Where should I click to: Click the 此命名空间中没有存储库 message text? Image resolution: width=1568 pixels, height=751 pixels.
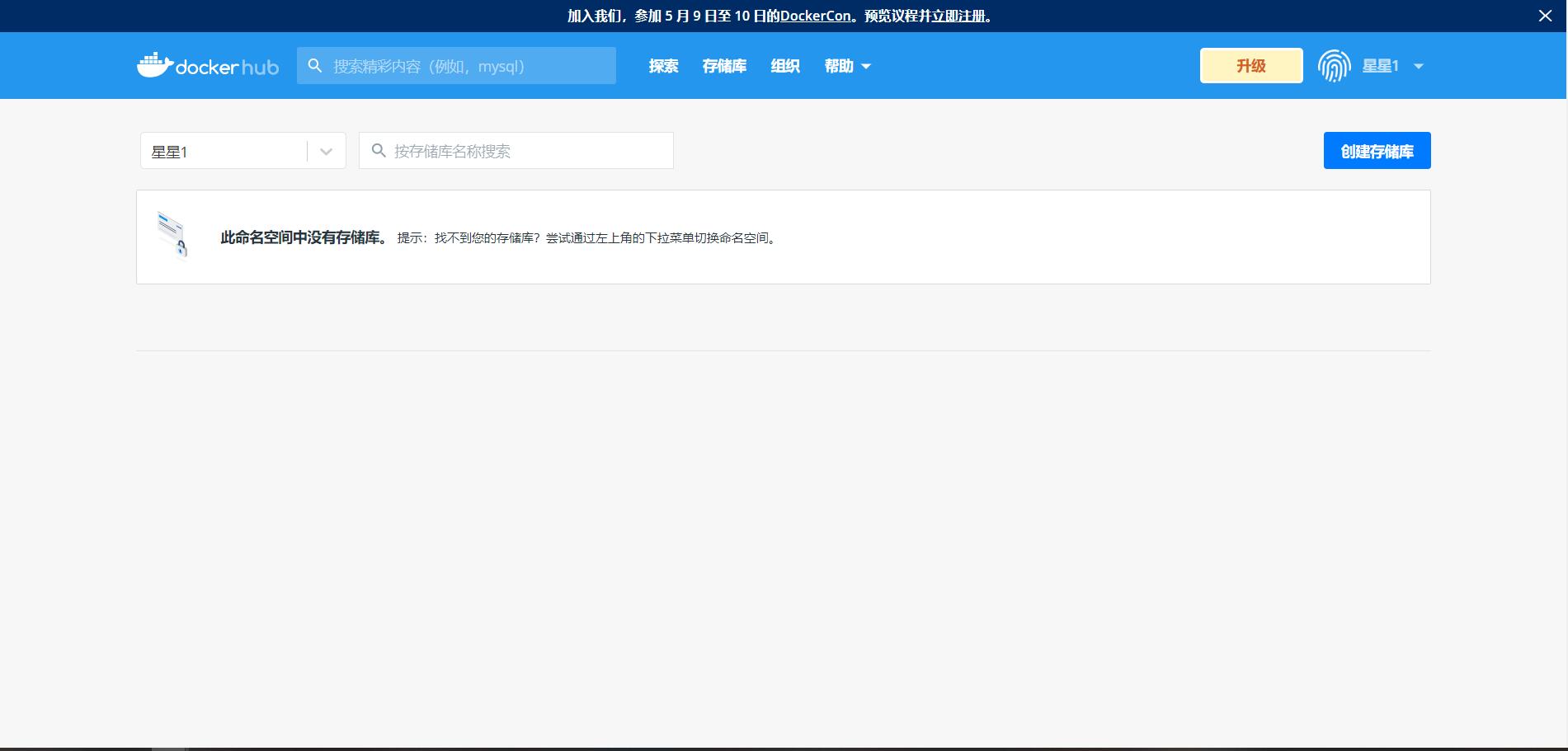(304, 237)
